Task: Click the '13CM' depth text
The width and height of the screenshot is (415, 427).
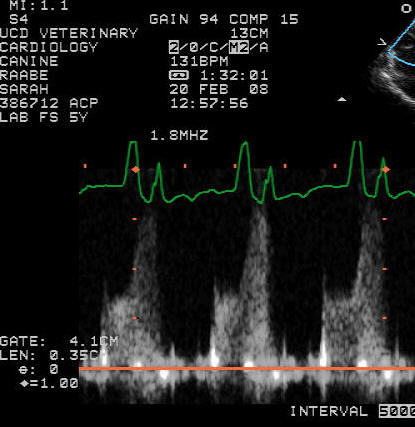Action: [249, 33]
